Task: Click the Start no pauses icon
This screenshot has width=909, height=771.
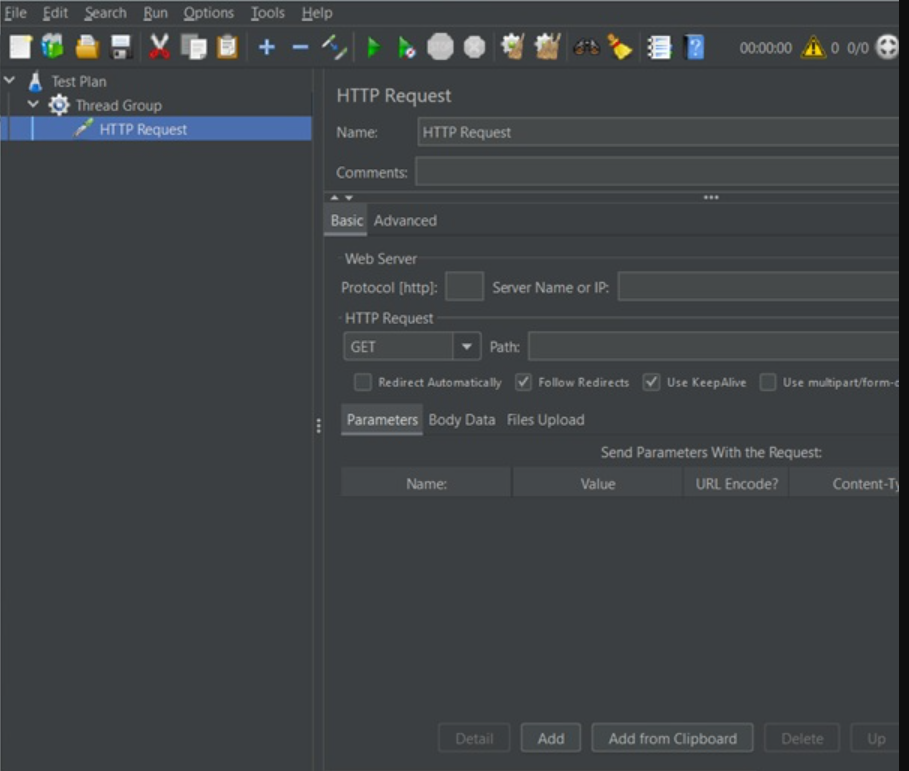Action: click(x=406, y=47)
